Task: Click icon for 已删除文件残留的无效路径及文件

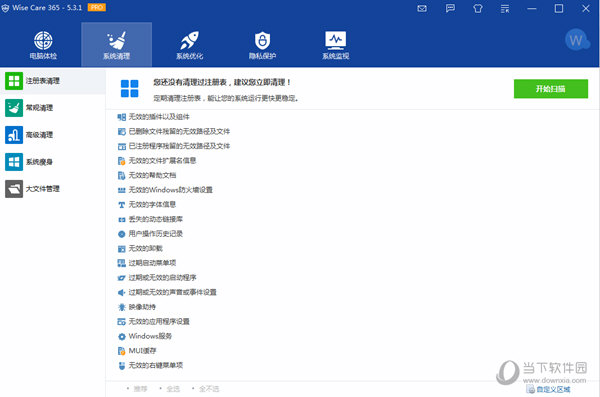Action: click(x=122, y=132)
